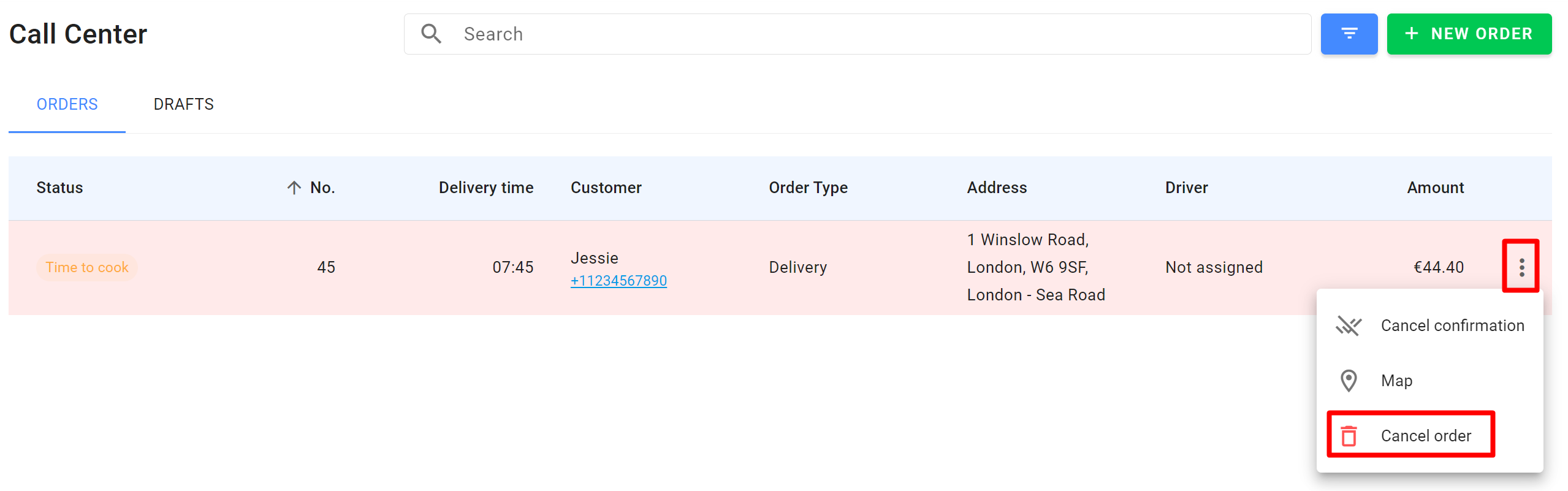This screenshot has width=1568, height=491.
Task: Sort by the Amount column header
Action: point(1435,188)
